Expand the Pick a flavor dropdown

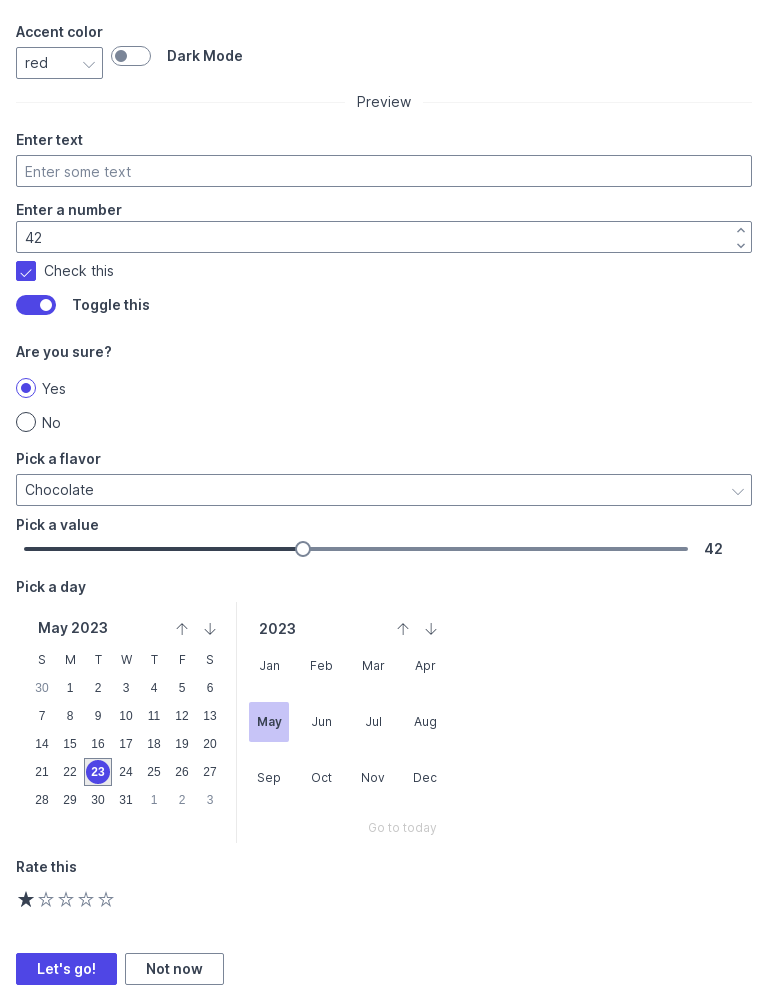point(384,490)
